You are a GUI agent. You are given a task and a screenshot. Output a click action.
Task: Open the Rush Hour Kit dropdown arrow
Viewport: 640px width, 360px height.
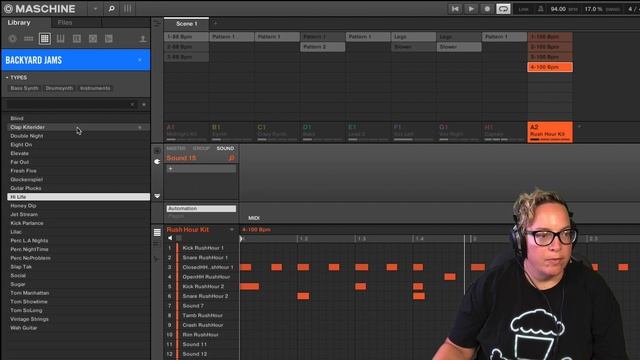[x=232, y=230]
